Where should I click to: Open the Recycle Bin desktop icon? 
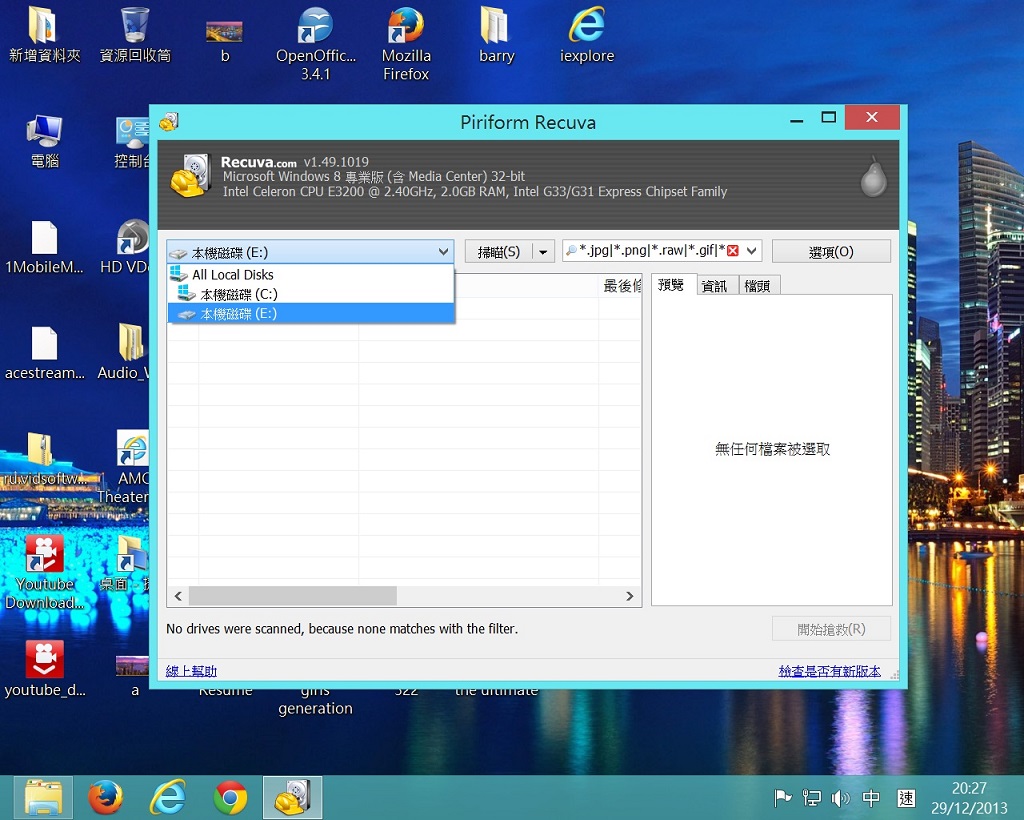click(x=135, y=35)
